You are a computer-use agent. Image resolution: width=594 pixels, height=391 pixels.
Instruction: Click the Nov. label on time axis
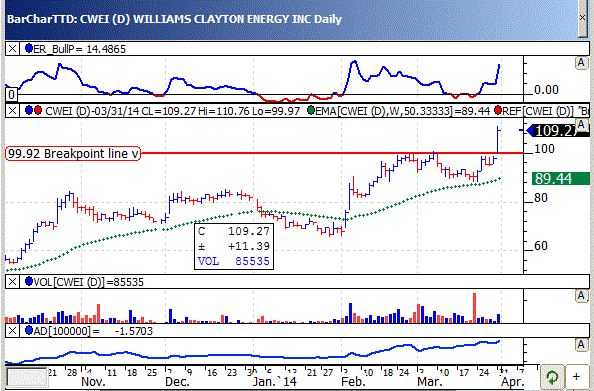point(94,381)
